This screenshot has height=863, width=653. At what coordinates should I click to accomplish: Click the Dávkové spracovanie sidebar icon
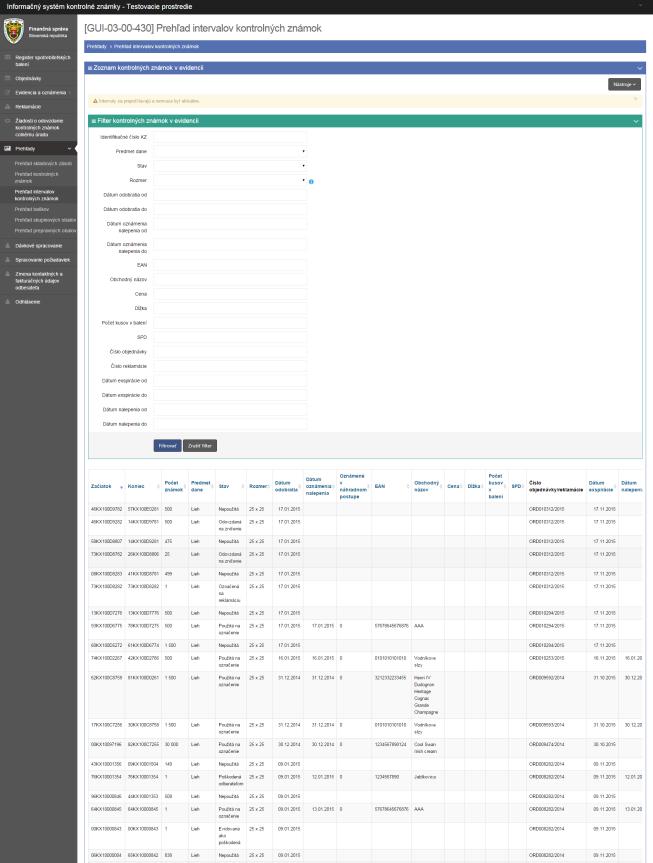[8, 245]
